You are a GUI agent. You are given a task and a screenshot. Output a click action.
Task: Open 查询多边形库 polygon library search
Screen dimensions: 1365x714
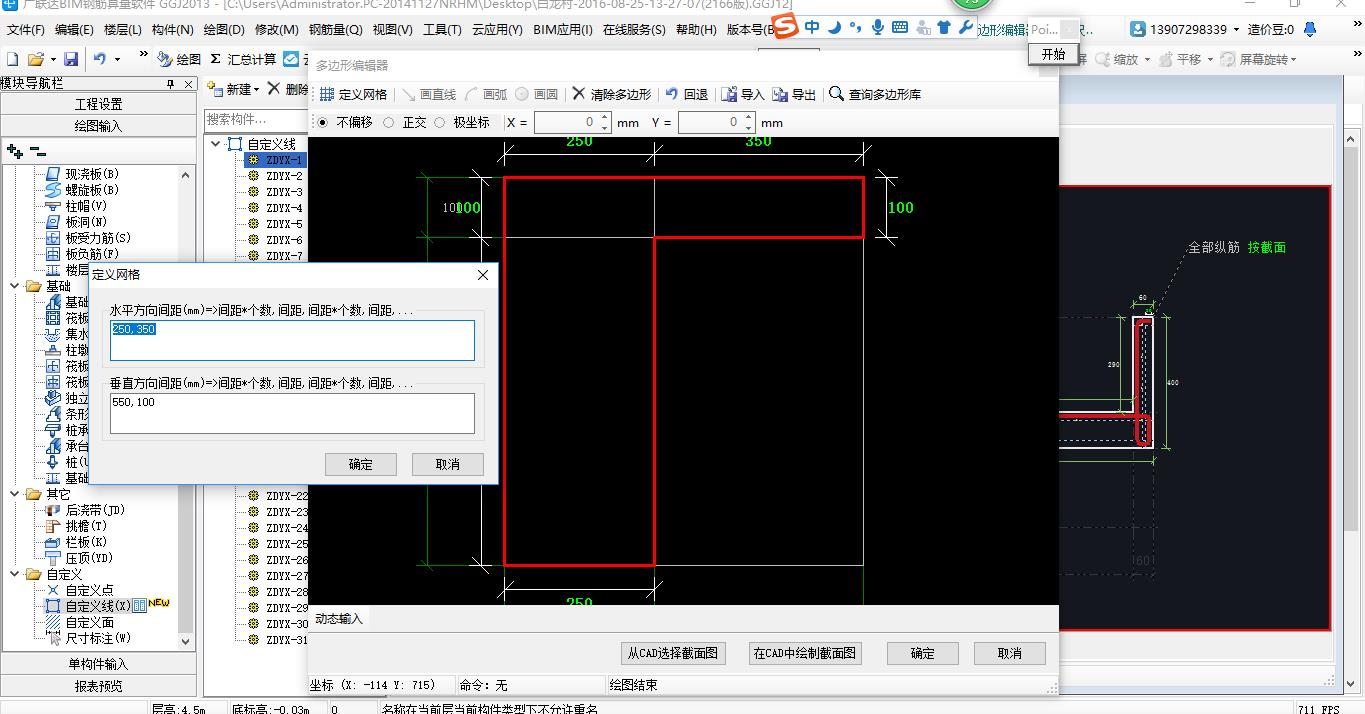click(875, 94)
